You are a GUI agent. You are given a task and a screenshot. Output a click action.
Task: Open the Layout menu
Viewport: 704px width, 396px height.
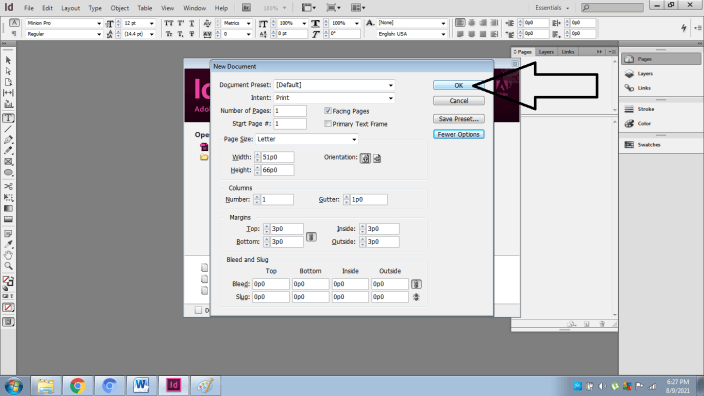pyautogui.click(x=70, y=8)
